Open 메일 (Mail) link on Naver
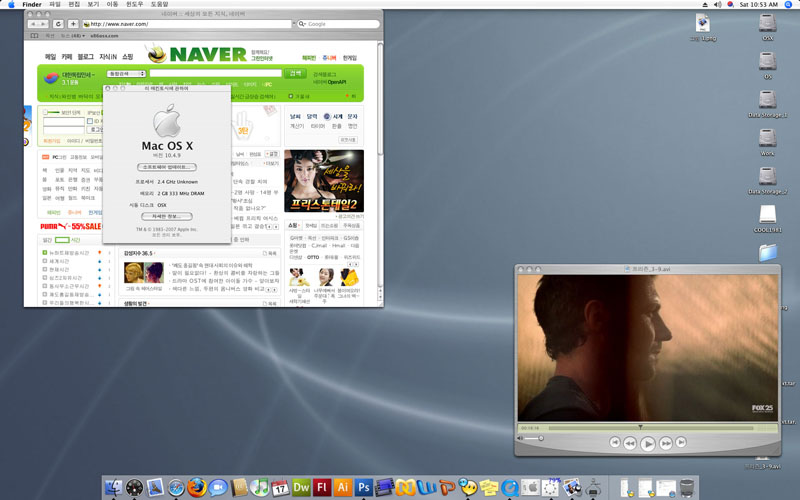Screen dimensions: 800x500 coord(51,57)
